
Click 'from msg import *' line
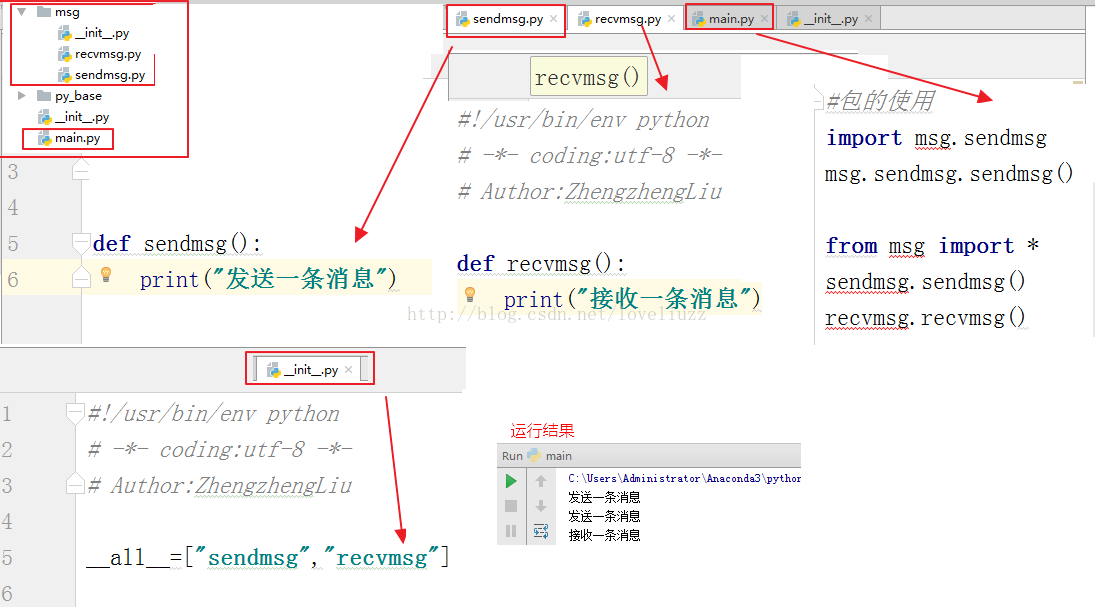pyautogui.click(x=932, y=246)
